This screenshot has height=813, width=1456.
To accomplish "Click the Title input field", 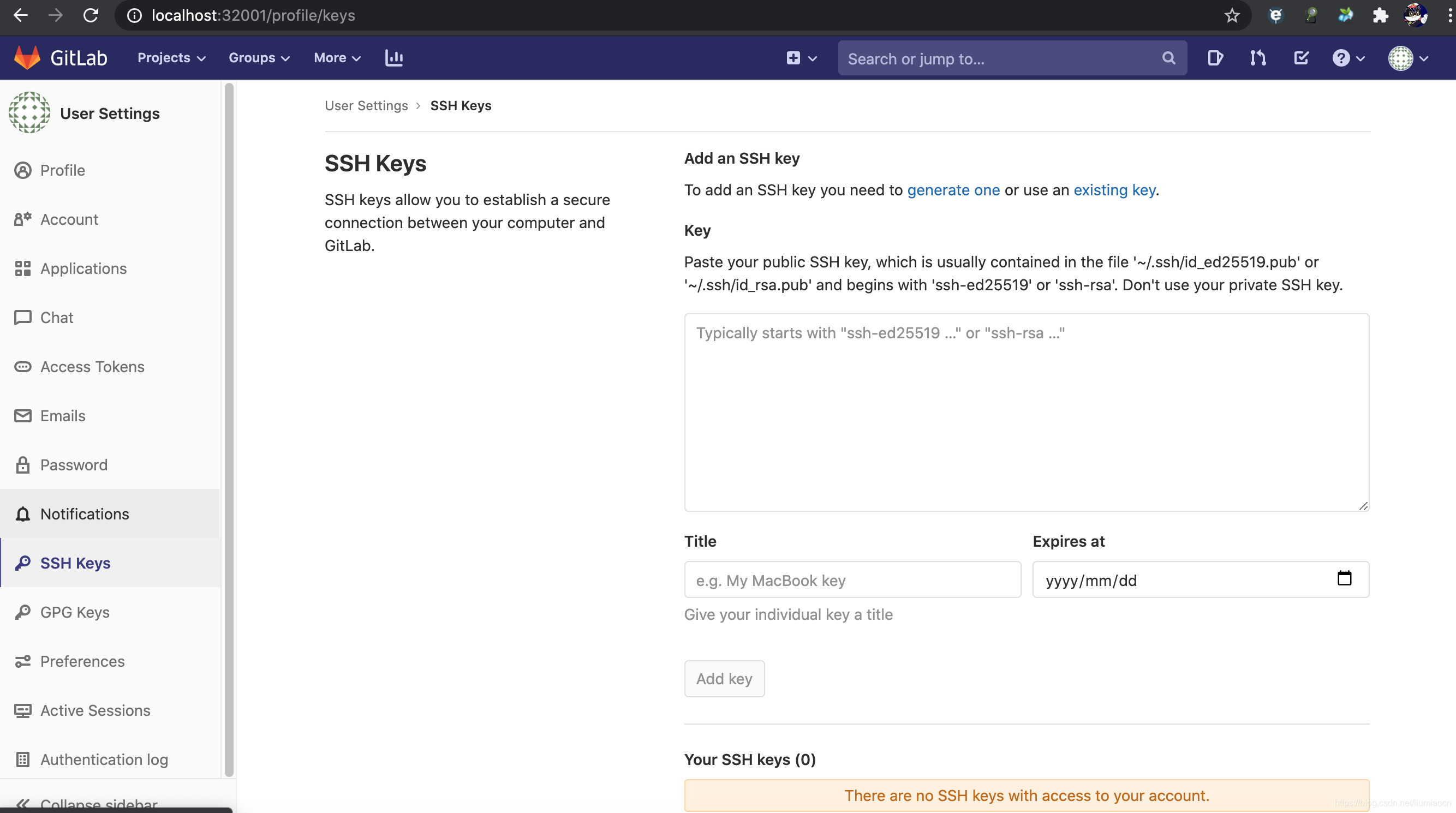I will (851, 580).
